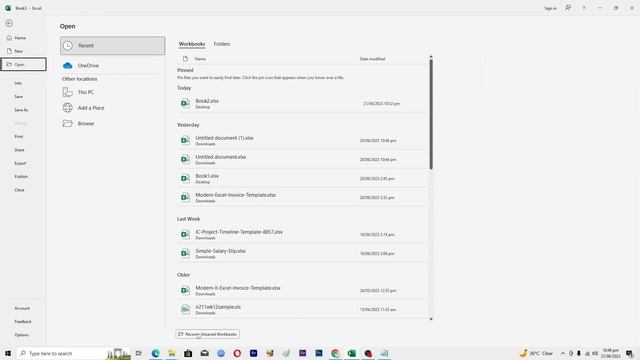The width and height of the screenshot is (640, 360).
Task: Open Microsoft Edge from the taskbar
Action: click(156, 353)
